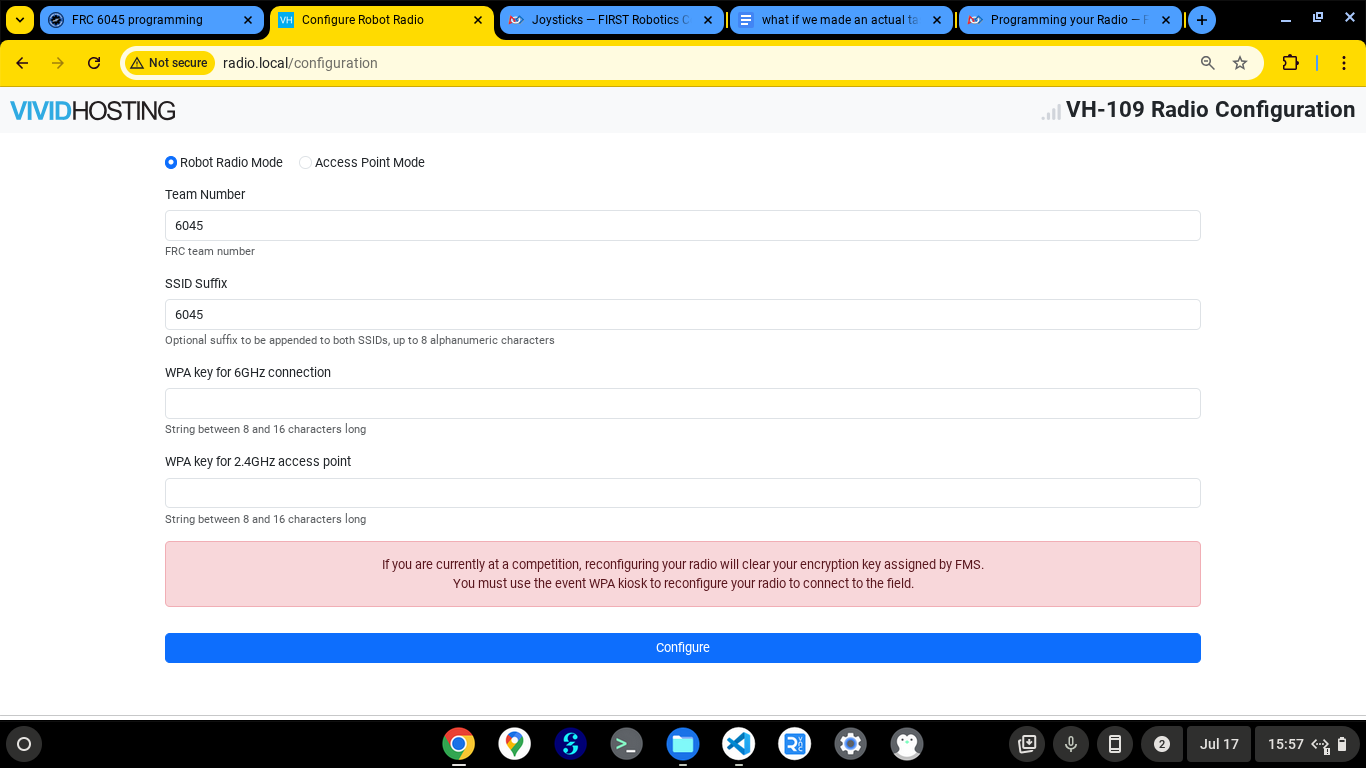Click the 'WPA key for 2.4GHz access point' label
1366x768 pixels.
tap(258, 462)
